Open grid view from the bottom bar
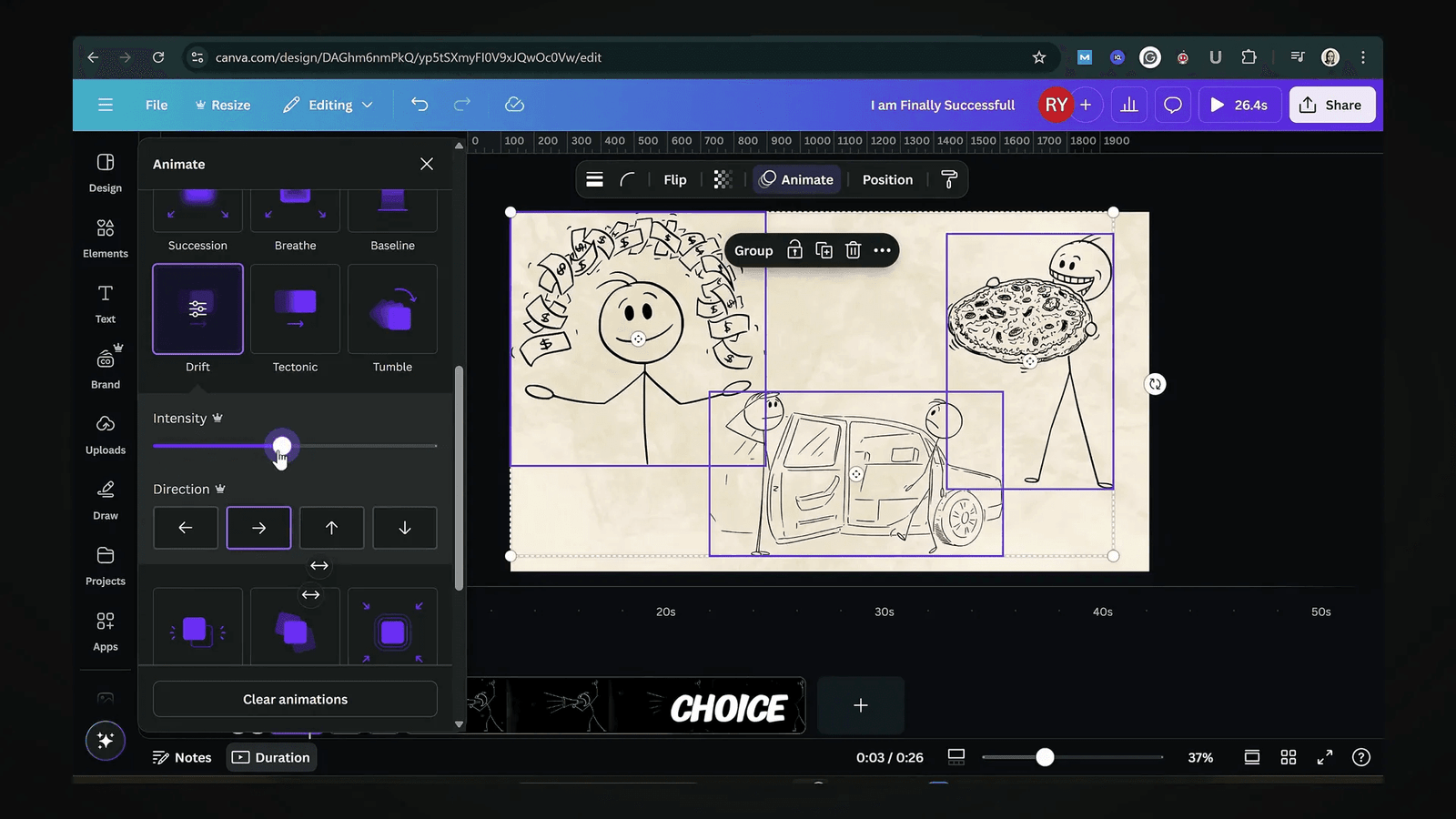 1288,756
